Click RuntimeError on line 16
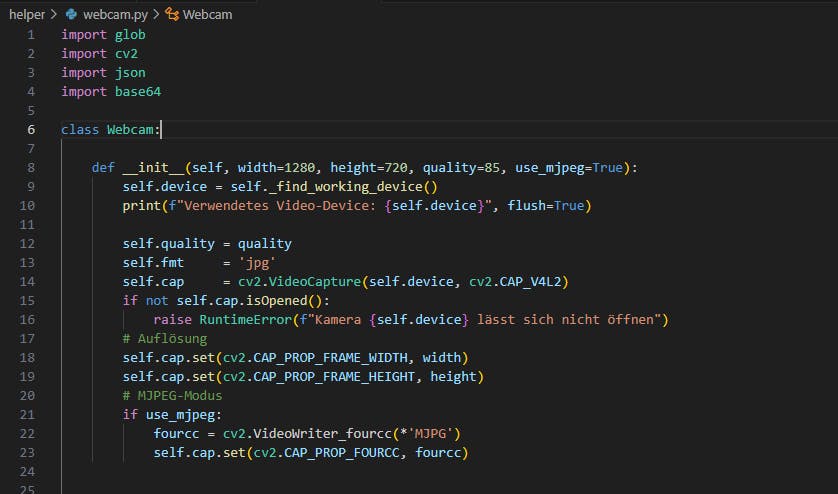Viewport: 838px width, 494px height. [x=245, y=320]
